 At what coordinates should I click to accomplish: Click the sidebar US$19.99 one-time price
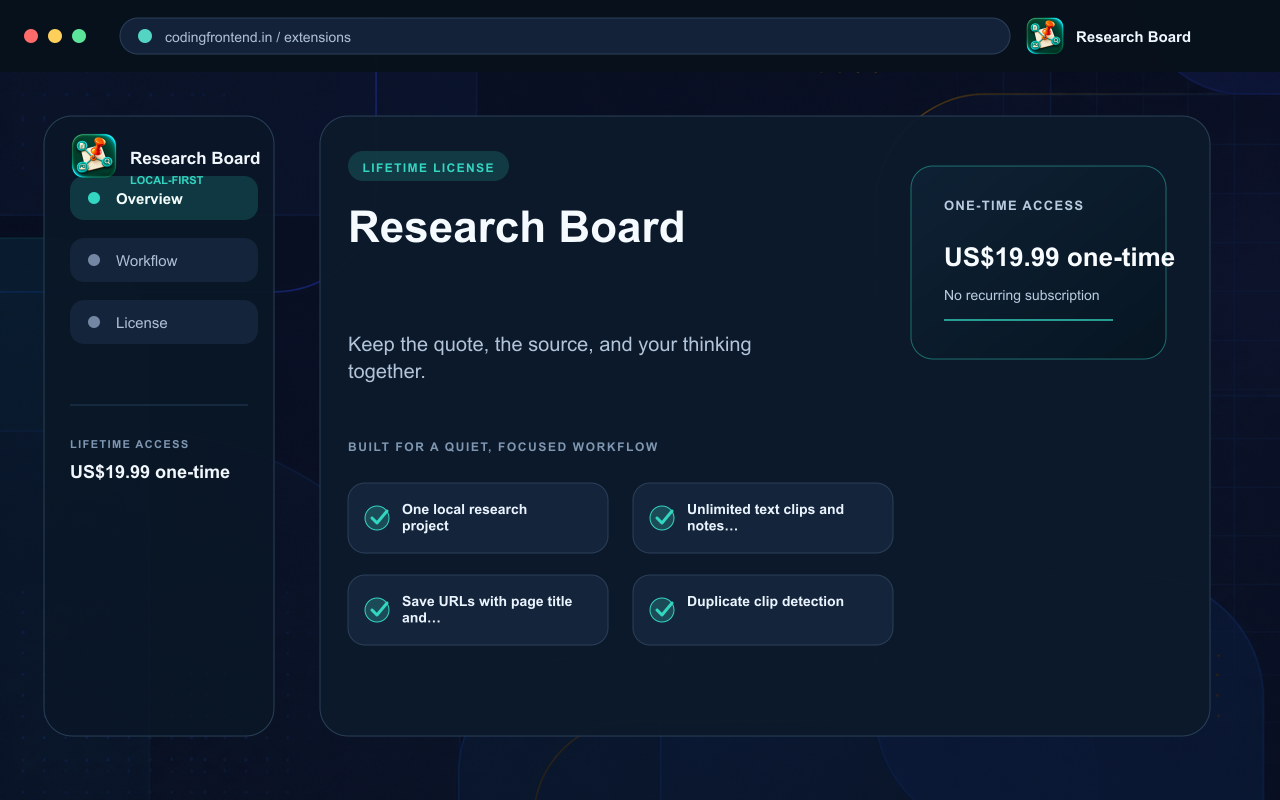tap(150, 472)
